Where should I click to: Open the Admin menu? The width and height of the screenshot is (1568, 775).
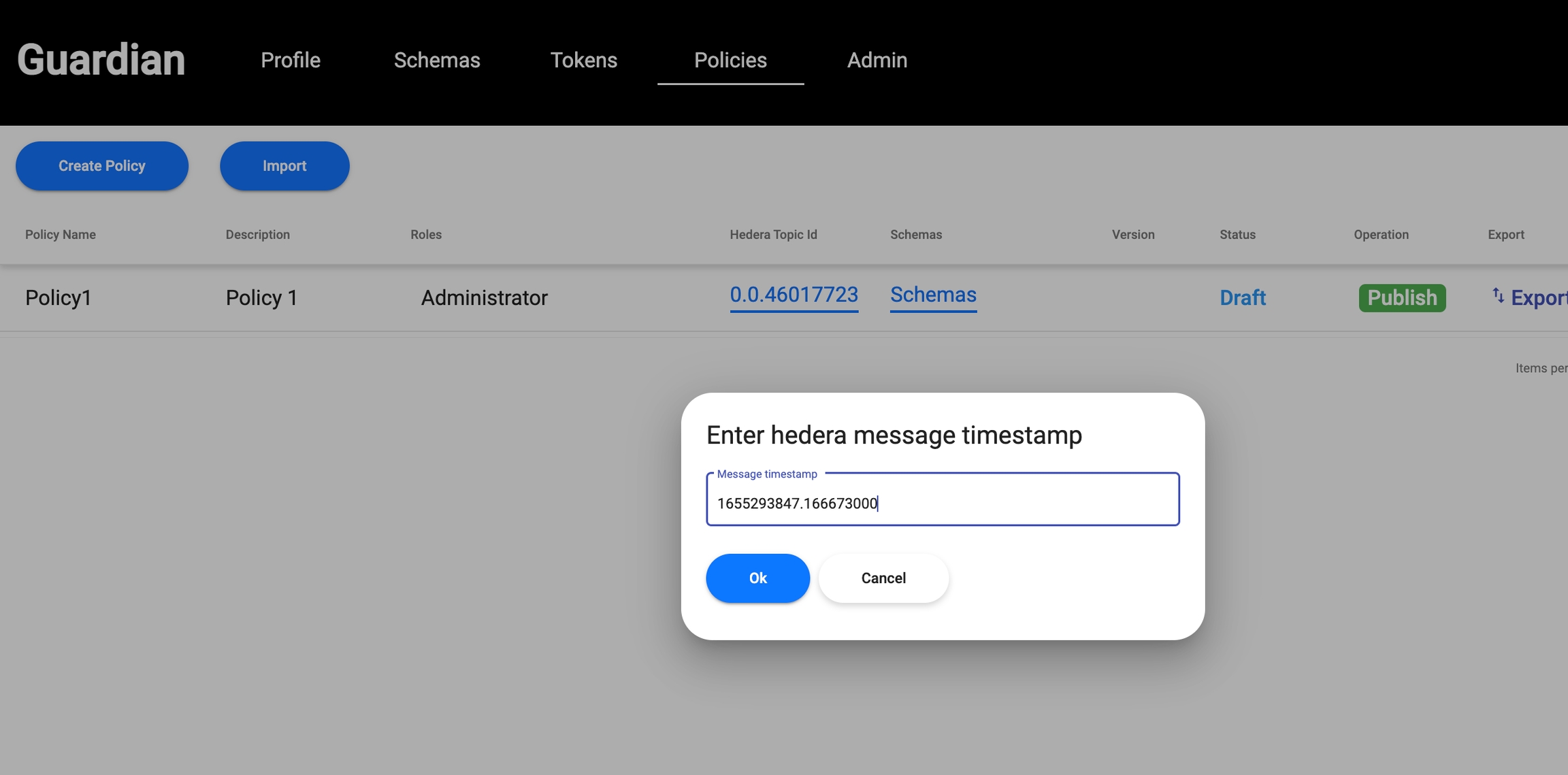(x=877, y=60)
